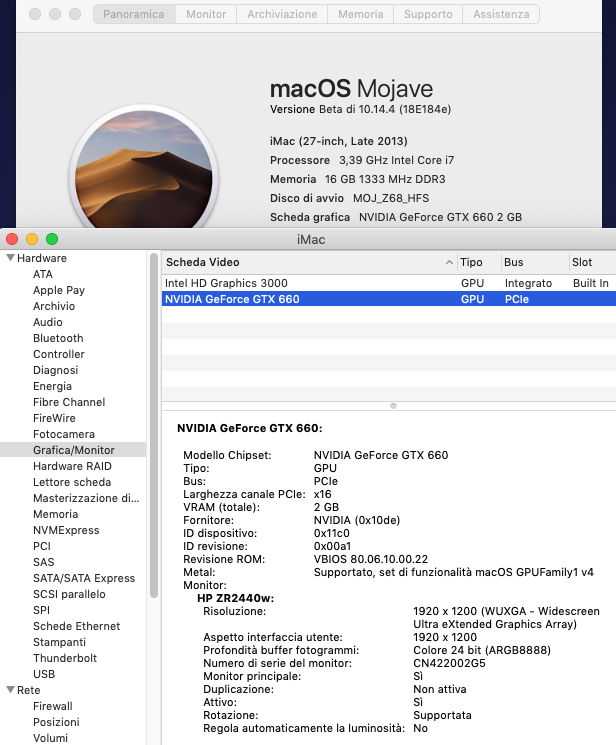Viewport: 616px width, 745px height.
Task: Sort by the Scheda Video column arrow
Action: 449,262
